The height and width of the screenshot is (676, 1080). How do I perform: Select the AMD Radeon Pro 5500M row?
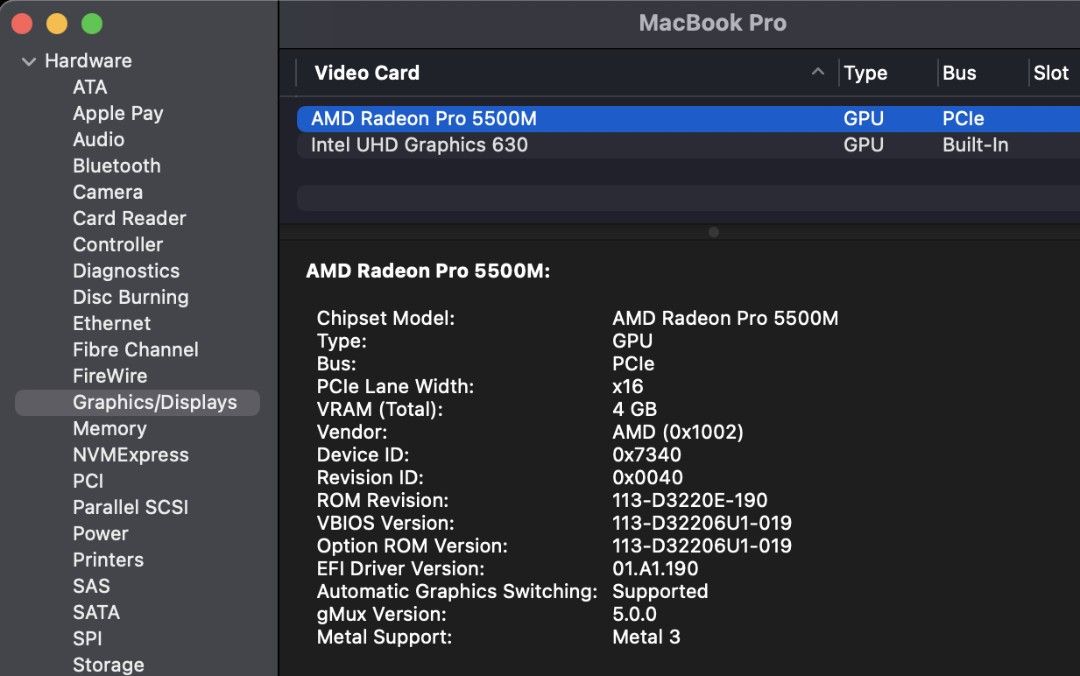[688, 119]
